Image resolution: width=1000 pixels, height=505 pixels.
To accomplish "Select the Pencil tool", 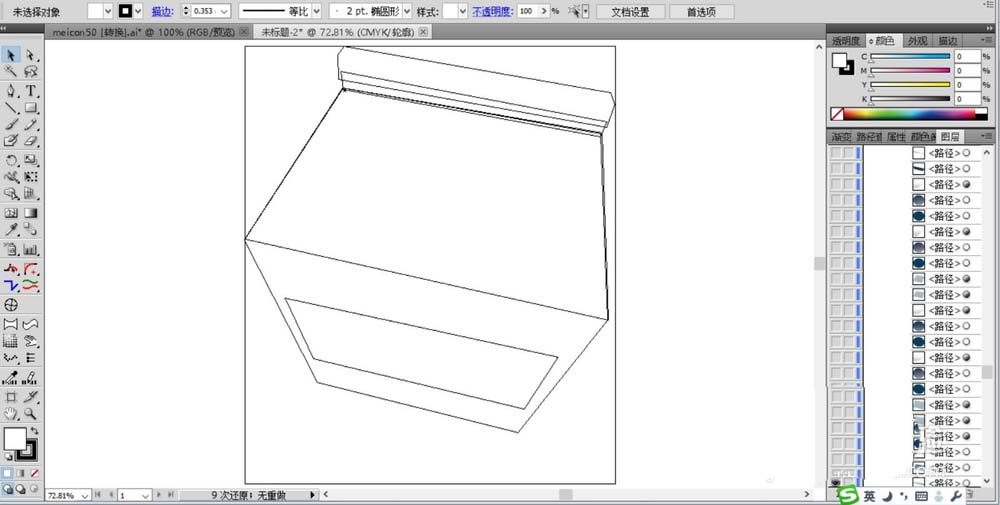I will coord(31,124).
